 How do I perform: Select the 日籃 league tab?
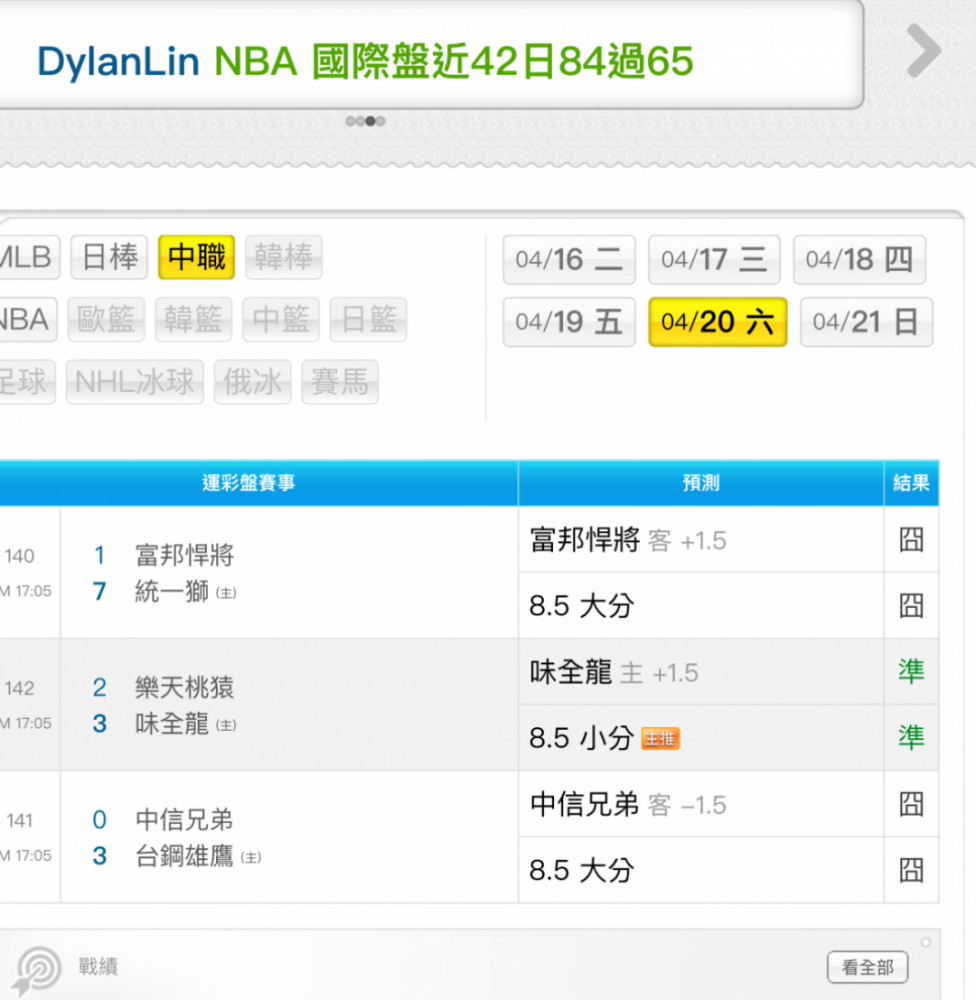[368, 320]
